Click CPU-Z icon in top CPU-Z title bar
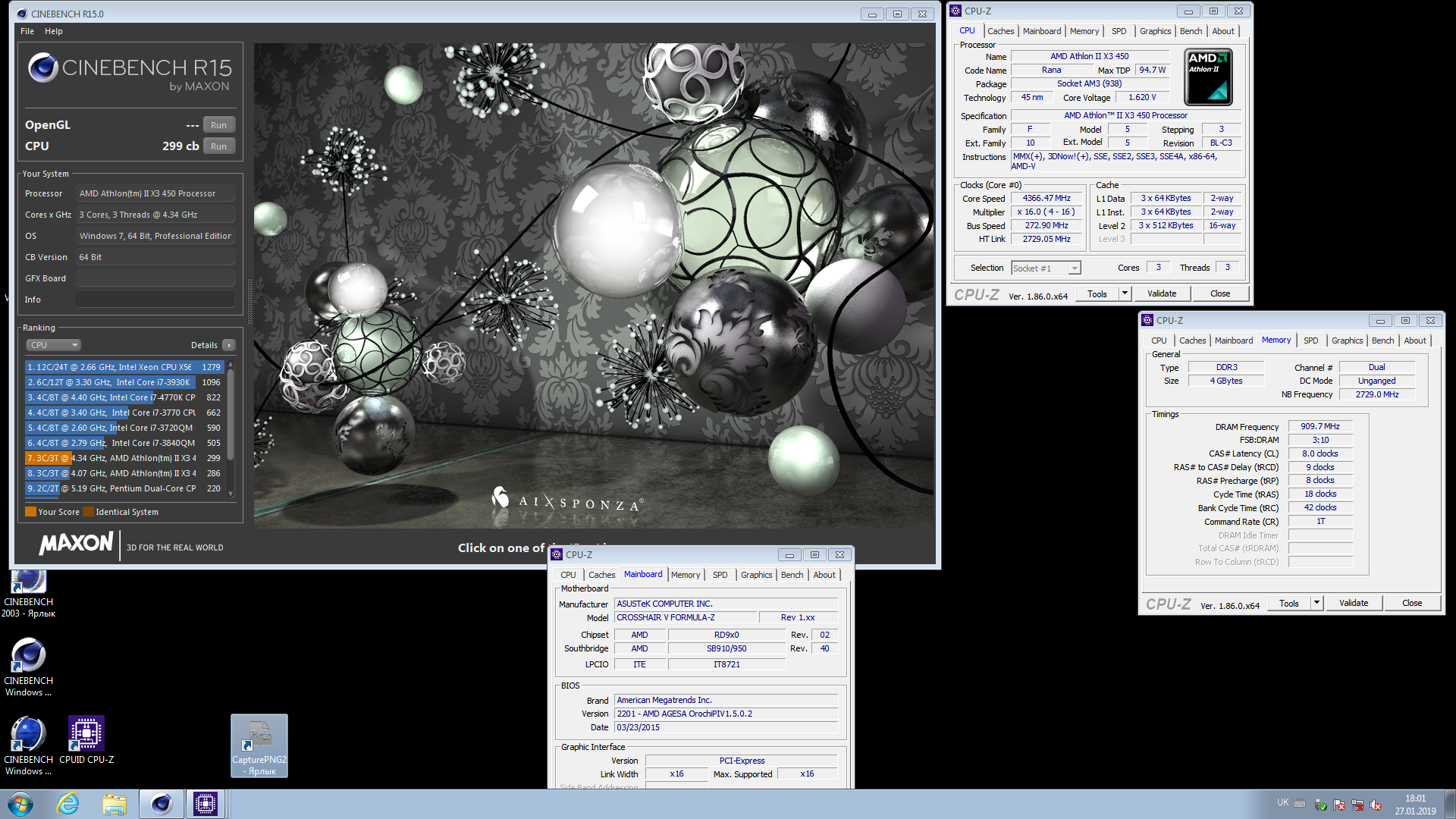This screenshot has width=1456, height=819. point(955,11)
